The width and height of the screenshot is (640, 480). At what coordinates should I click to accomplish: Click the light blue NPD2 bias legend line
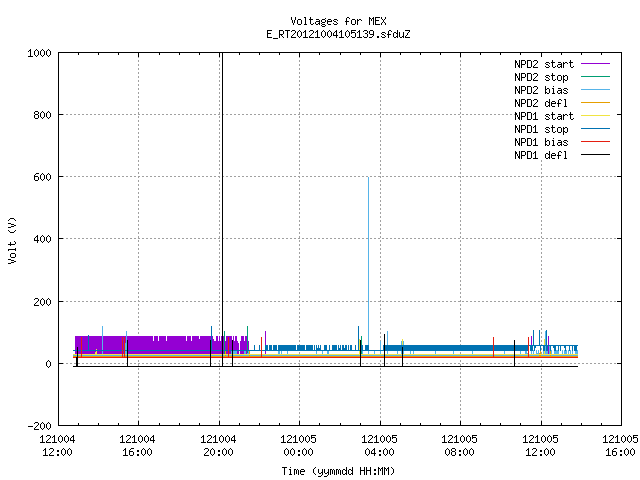(x=595, y=90)
